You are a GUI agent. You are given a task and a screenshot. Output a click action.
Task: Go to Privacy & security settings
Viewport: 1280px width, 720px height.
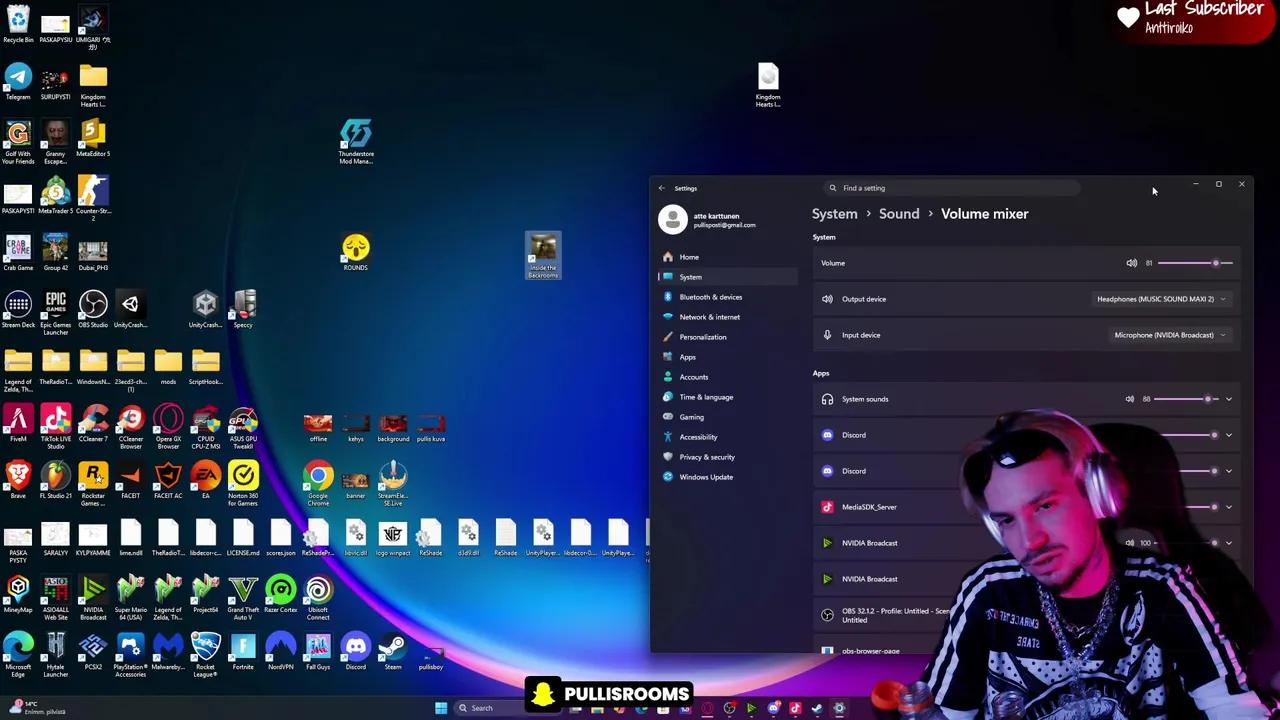tap(728, 457)
